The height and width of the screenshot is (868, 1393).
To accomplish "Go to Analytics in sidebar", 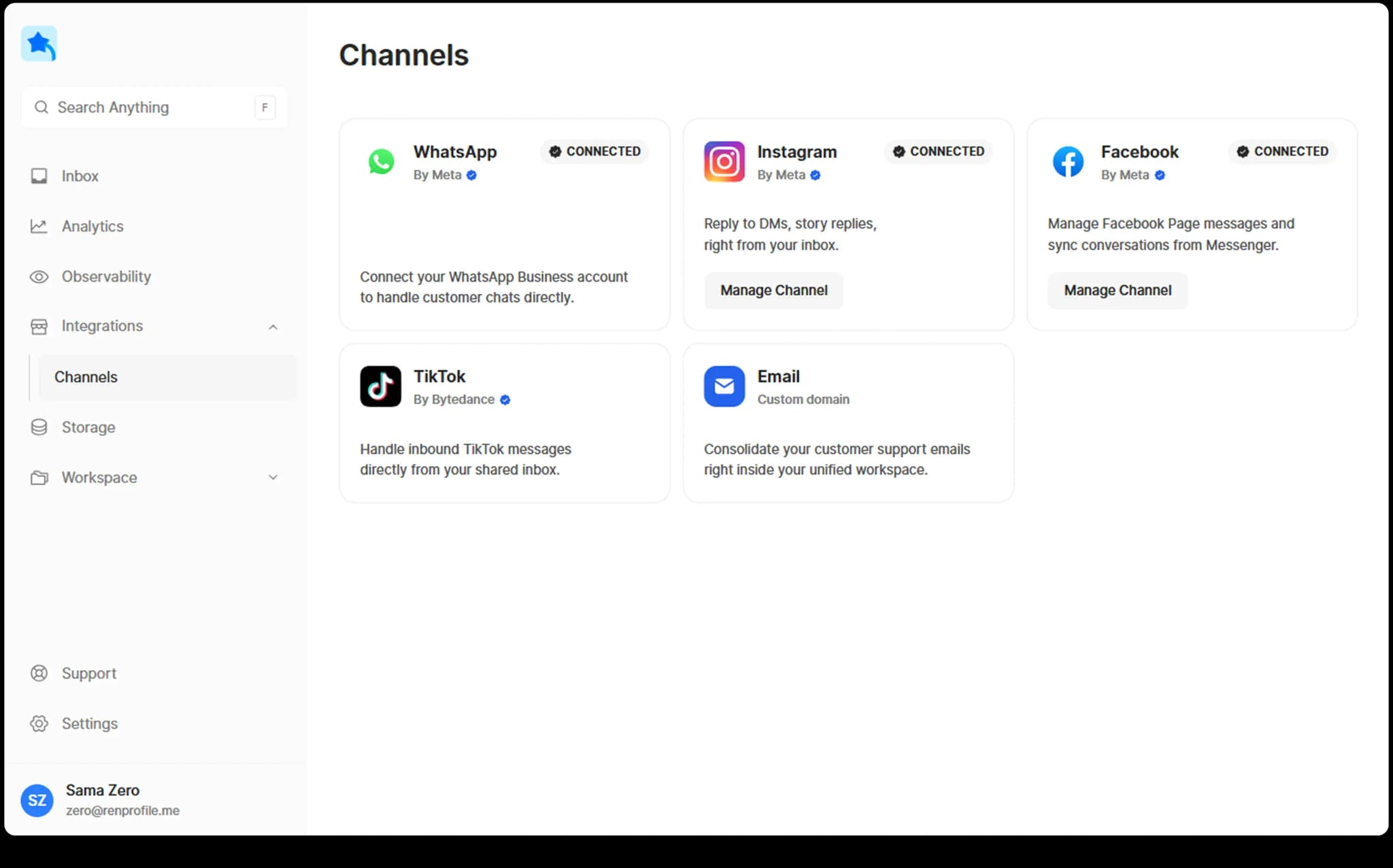I will coord(93,227).
